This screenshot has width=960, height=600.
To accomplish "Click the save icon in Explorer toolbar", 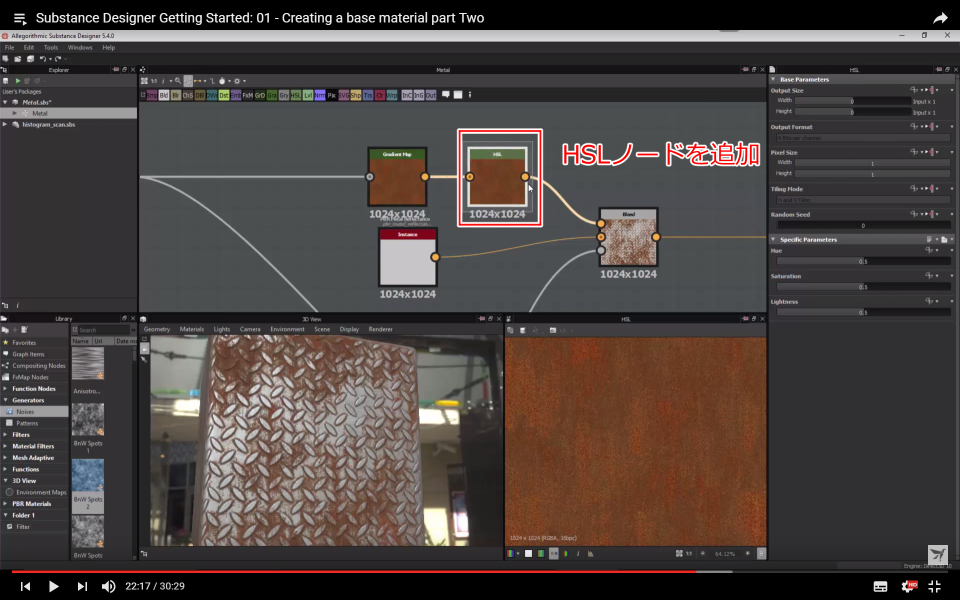I will 6,81.
